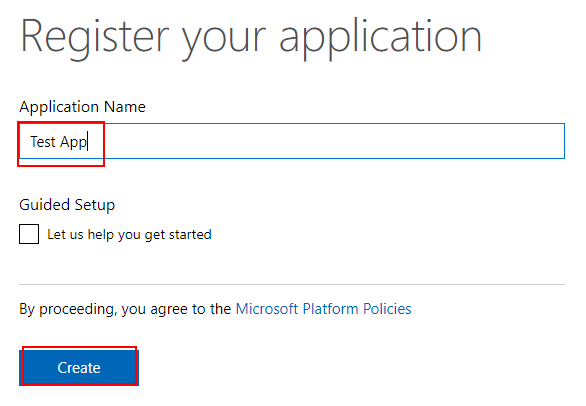Click the 'Let us help you get started' label
Viewport: 586px width, 406px height.
click(x=129, y=234)
